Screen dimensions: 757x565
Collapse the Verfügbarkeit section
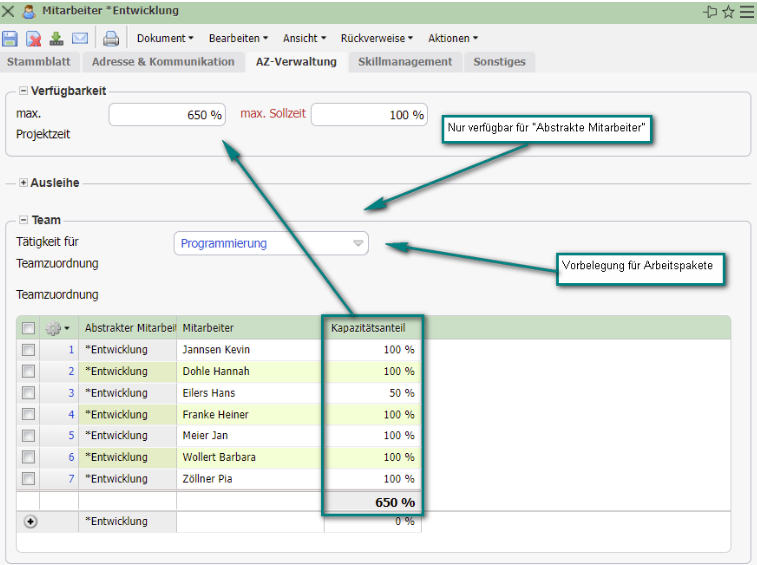[24, 91]
